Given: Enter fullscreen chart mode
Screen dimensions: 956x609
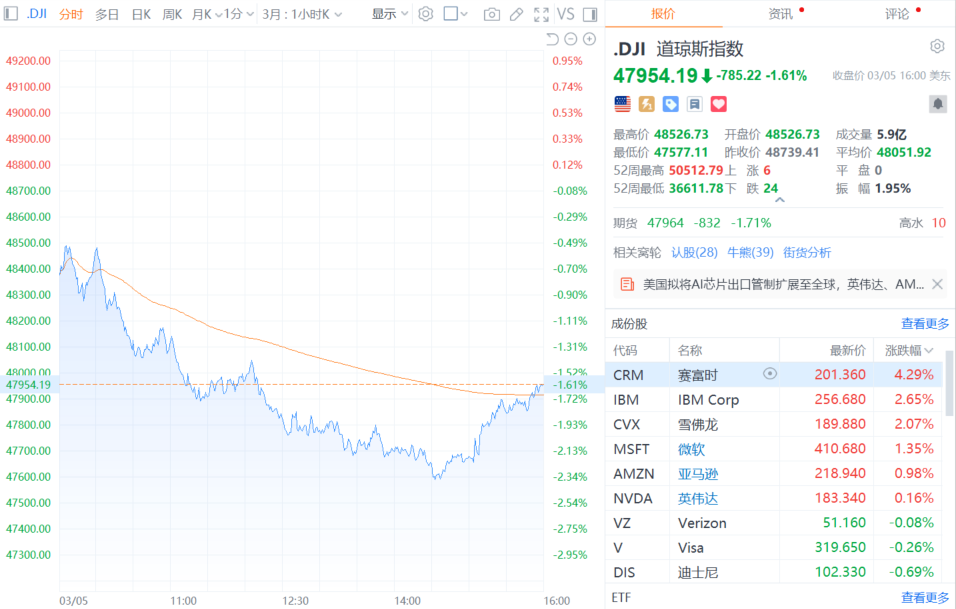Looking at the screenshot, I should point(541,14).
